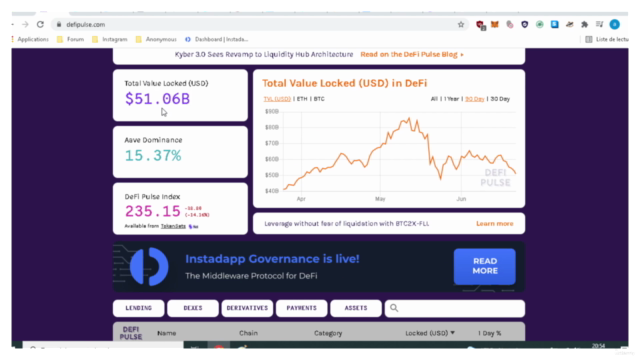Select the 30 Day chart range
640x360 pixels.
(500, 99)
